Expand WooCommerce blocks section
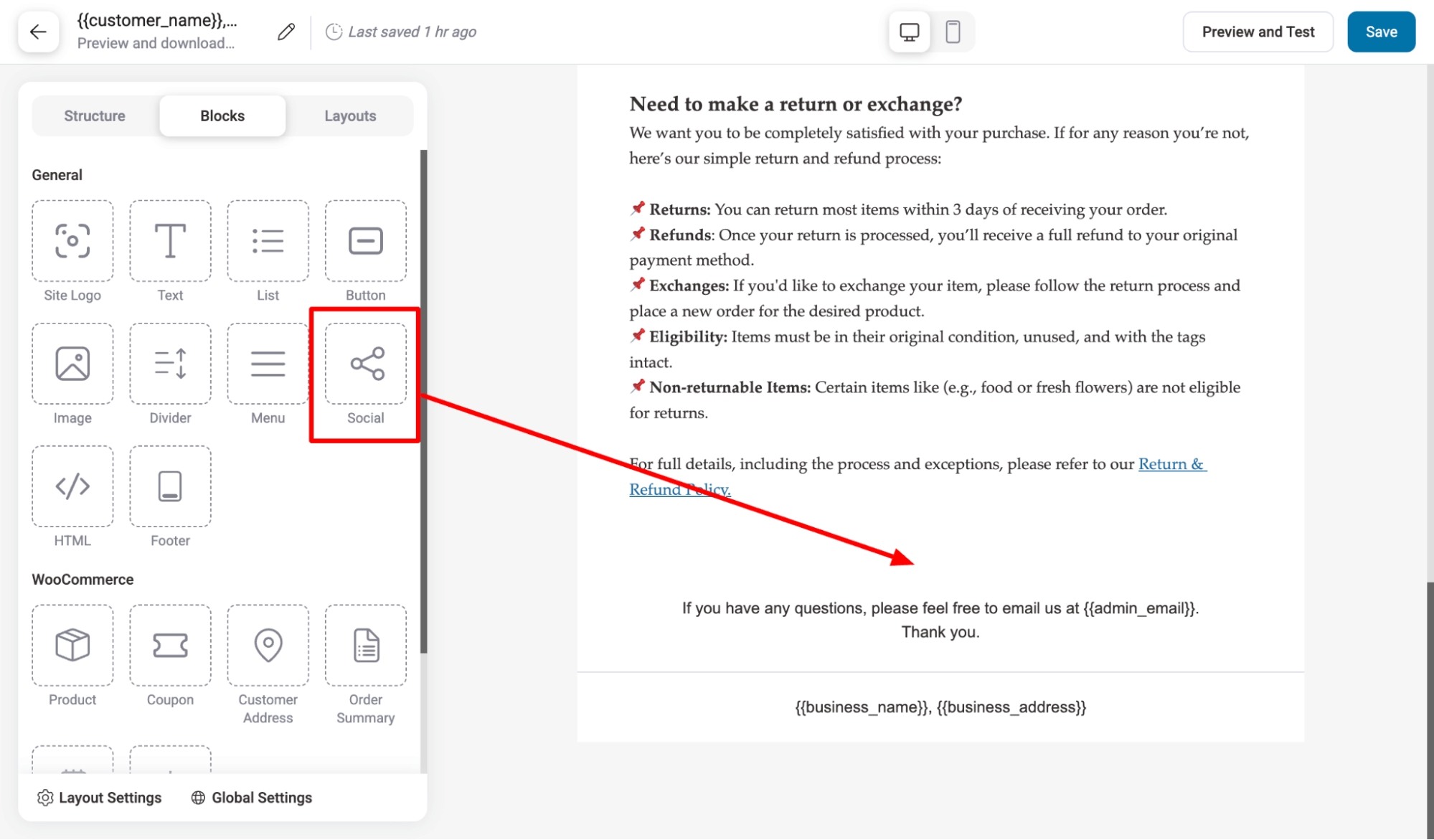This screenshot has height=840, width=1434. tap(83, 579)
